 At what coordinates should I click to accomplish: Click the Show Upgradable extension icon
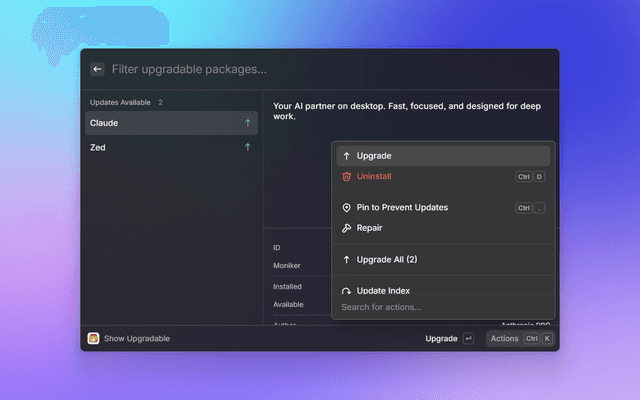point(93,338)
